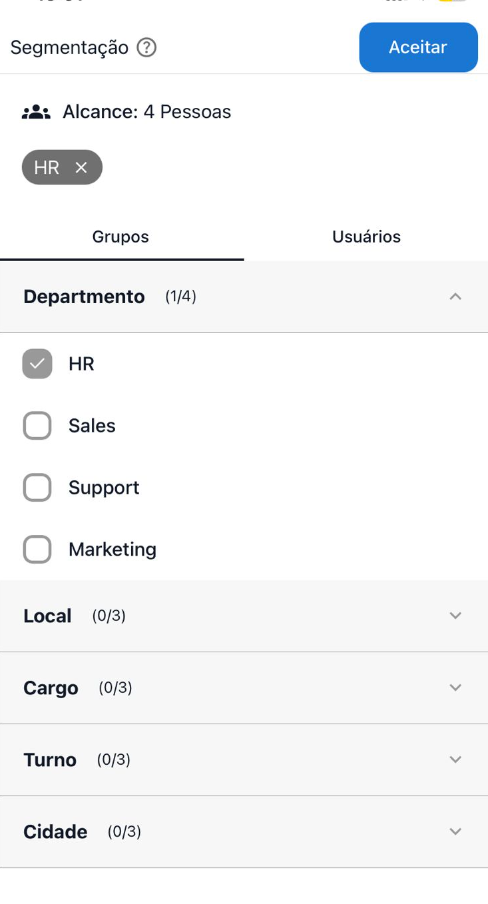The width and height of the screenshot is (488, 904).
Task: Uncheck the HR department checkbox
Action: coord(37,364)
